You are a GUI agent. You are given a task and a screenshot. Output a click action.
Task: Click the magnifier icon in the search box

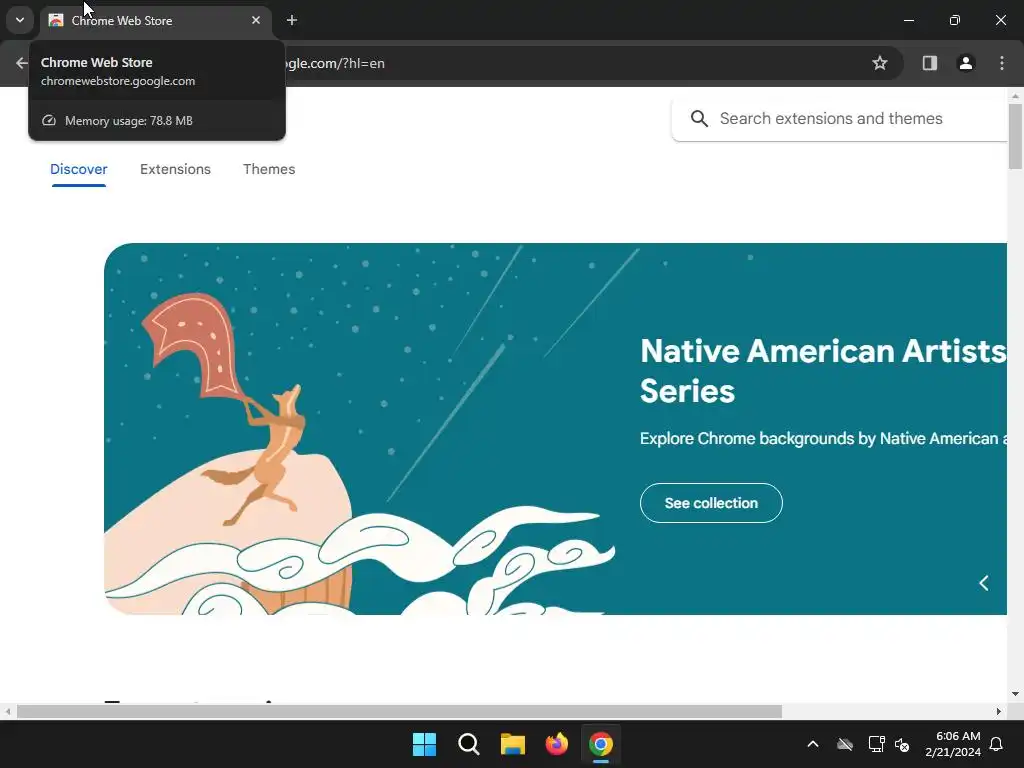[x=699, y=119]
